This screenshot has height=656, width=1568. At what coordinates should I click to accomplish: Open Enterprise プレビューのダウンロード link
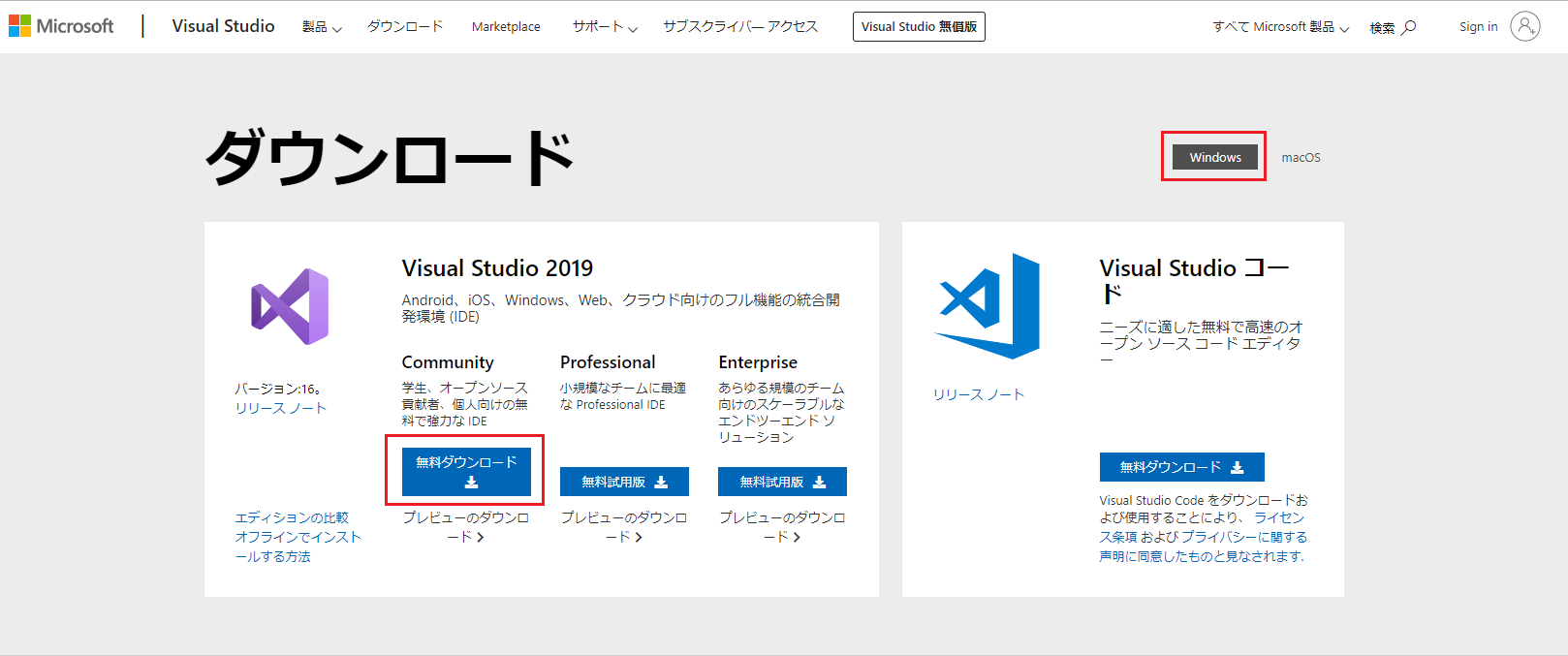click(782, 527)
